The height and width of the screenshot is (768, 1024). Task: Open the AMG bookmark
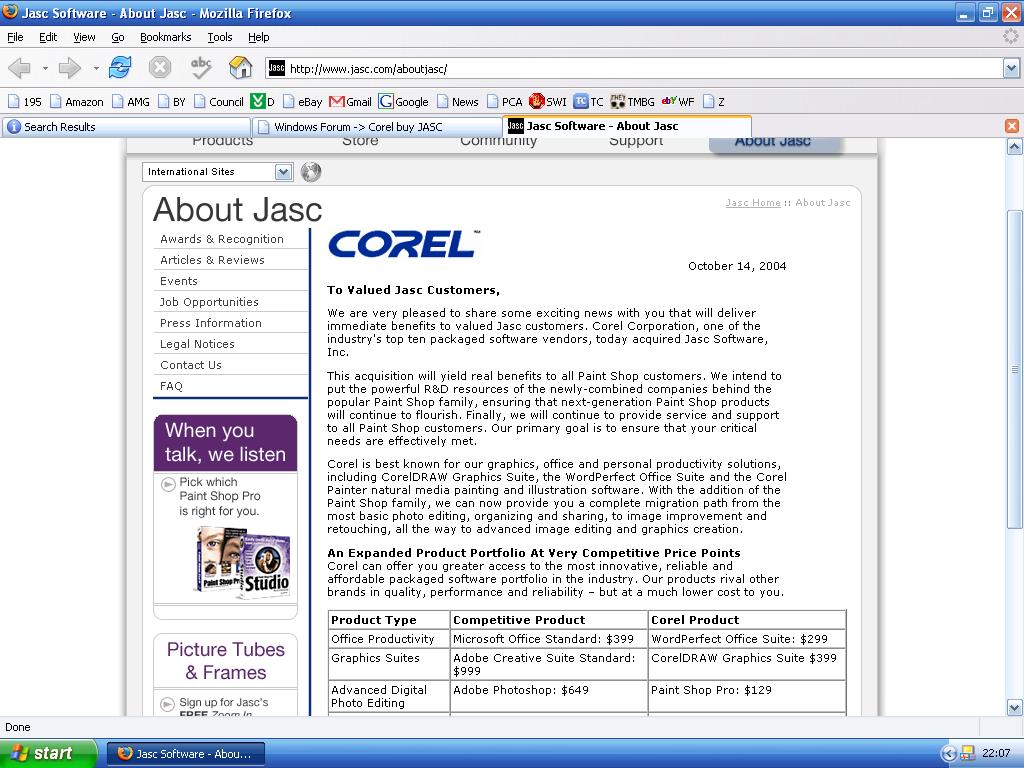[131, 102]
